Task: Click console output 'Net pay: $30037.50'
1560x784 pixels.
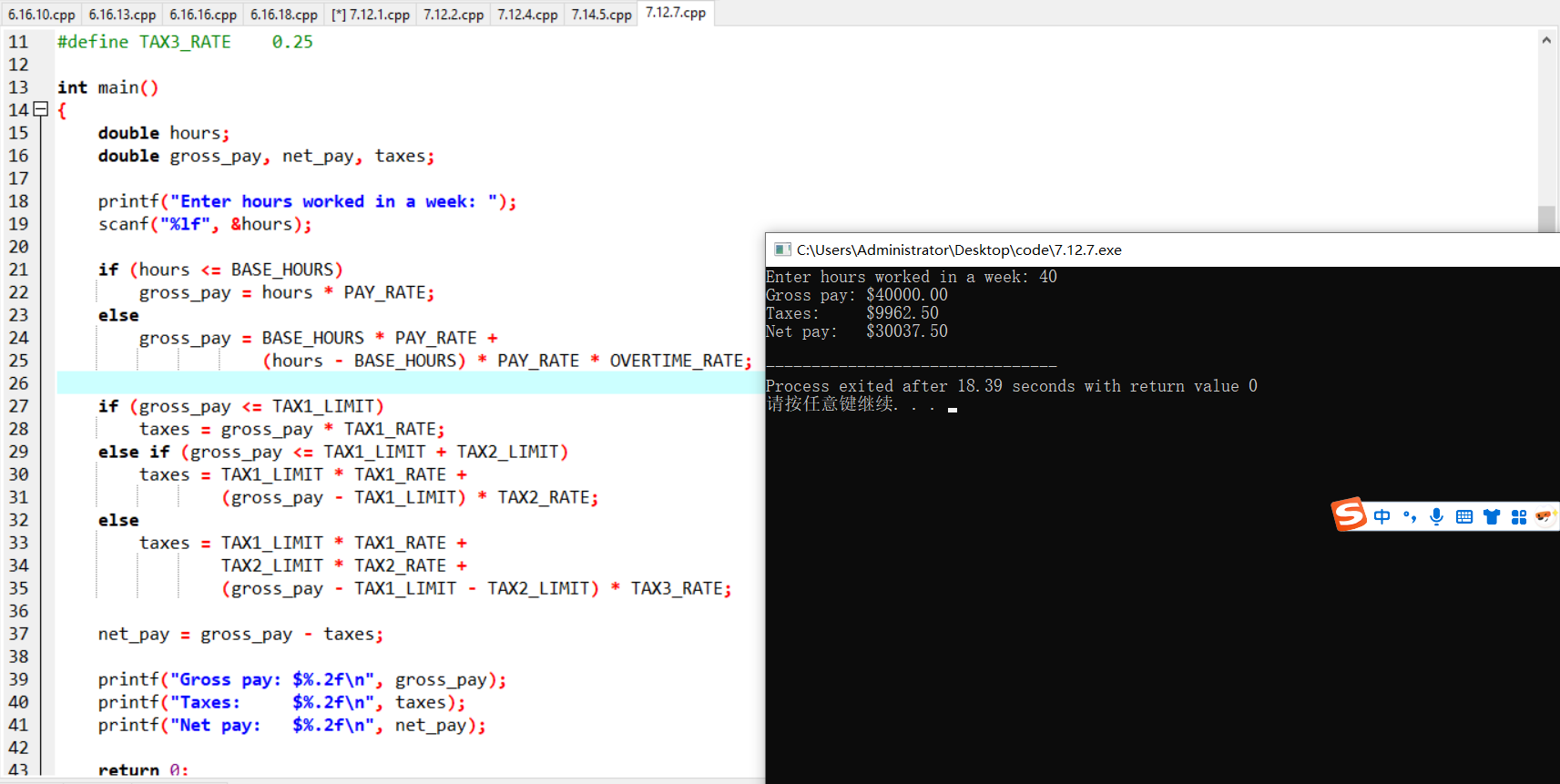Action: point(857,331)
